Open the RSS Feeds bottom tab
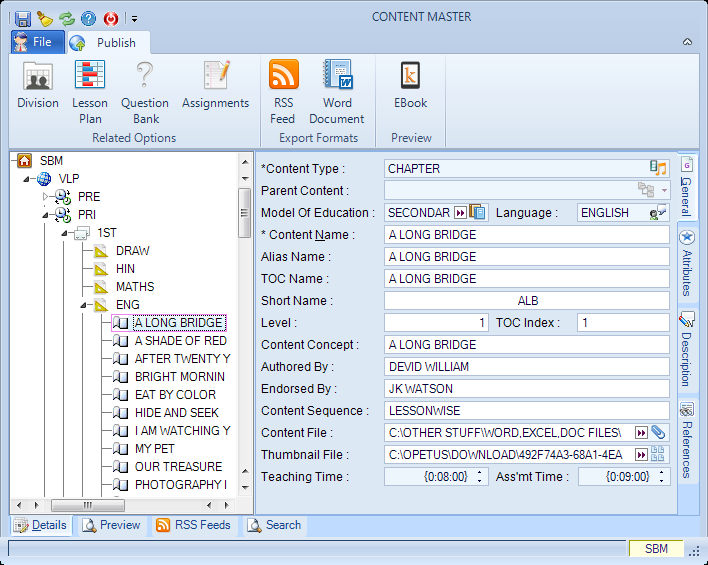Screen dimensions: 708x565 pos(194,525)
